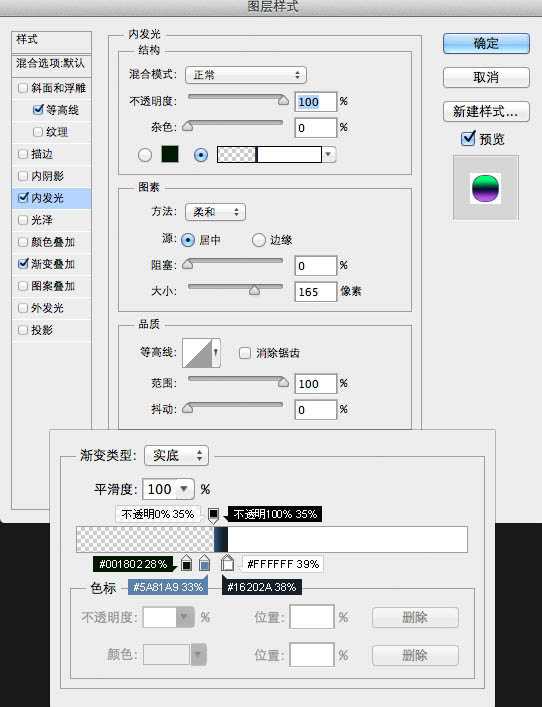
Task: Click the 阻塞 slider handle
Action: point(188,265)
